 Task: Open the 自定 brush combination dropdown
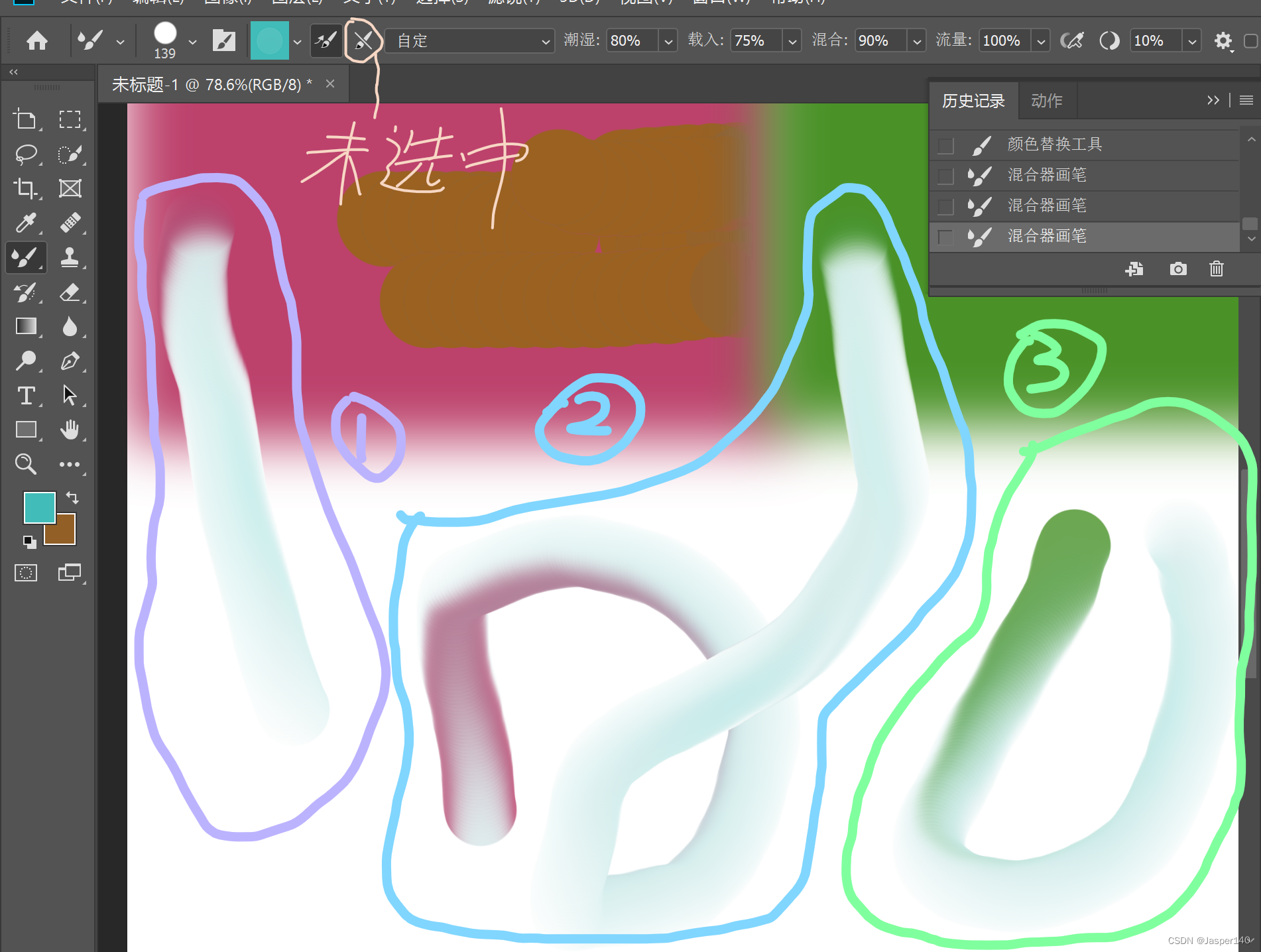coord(469,41)
